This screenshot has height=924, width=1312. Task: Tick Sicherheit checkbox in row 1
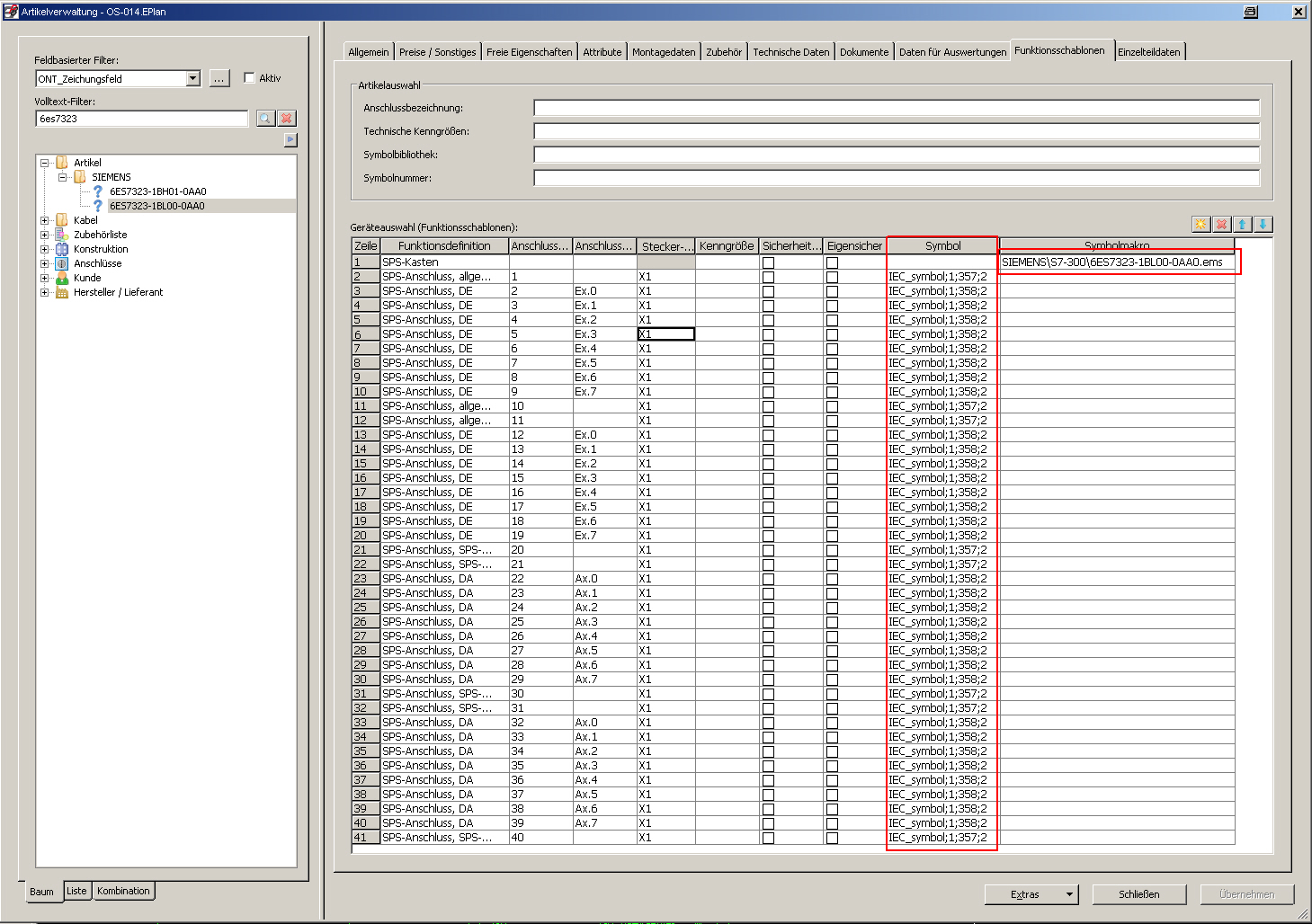[768, 262]
